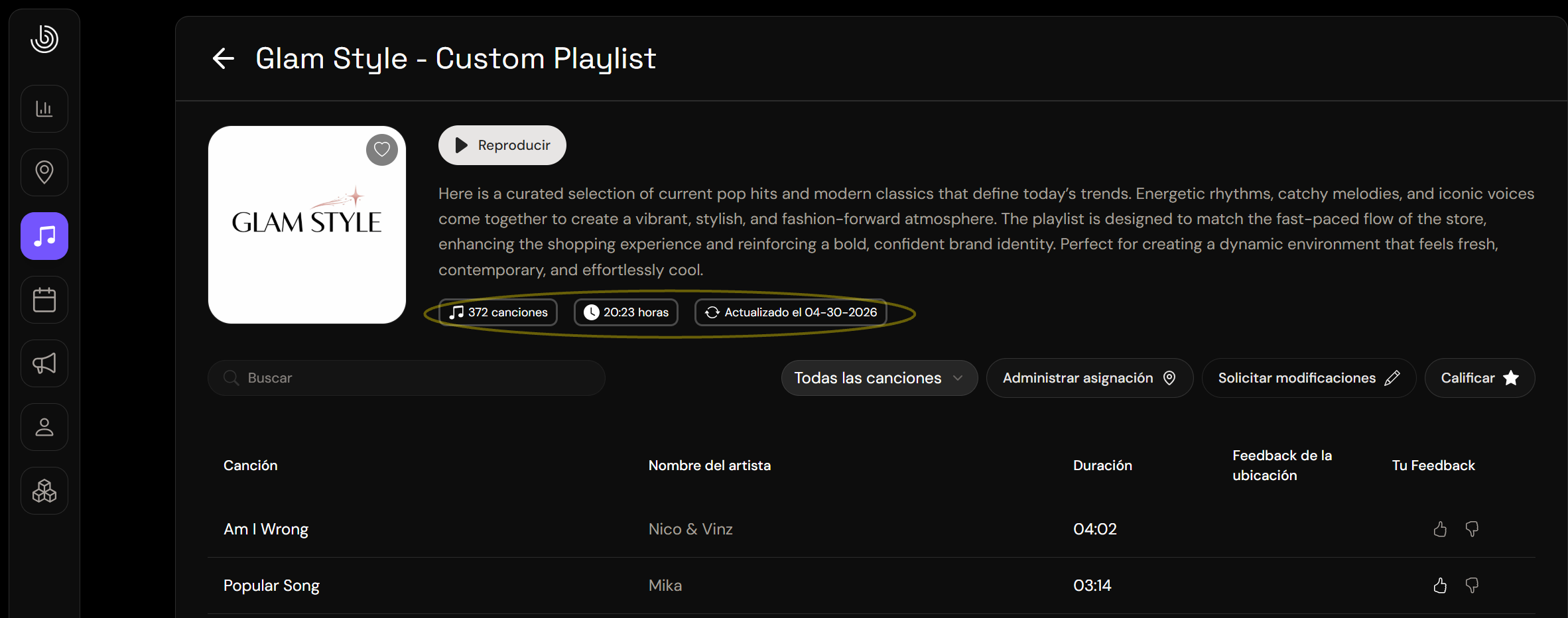Expand the Todas las canciones dropdown
Viewport: 1568px width, 618px height.
click(880, 378)
